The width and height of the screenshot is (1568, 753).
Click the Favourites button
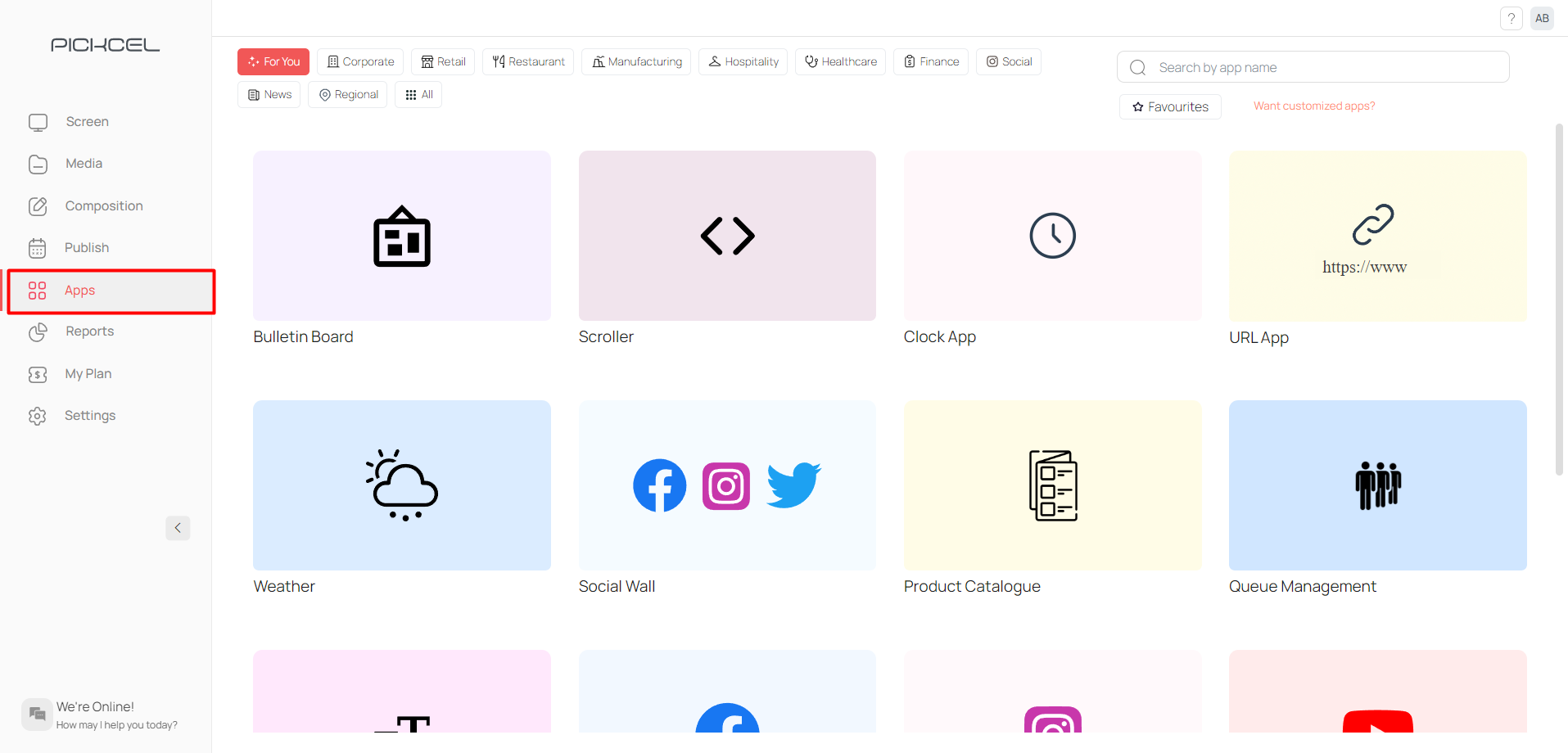pos(1170,106)
